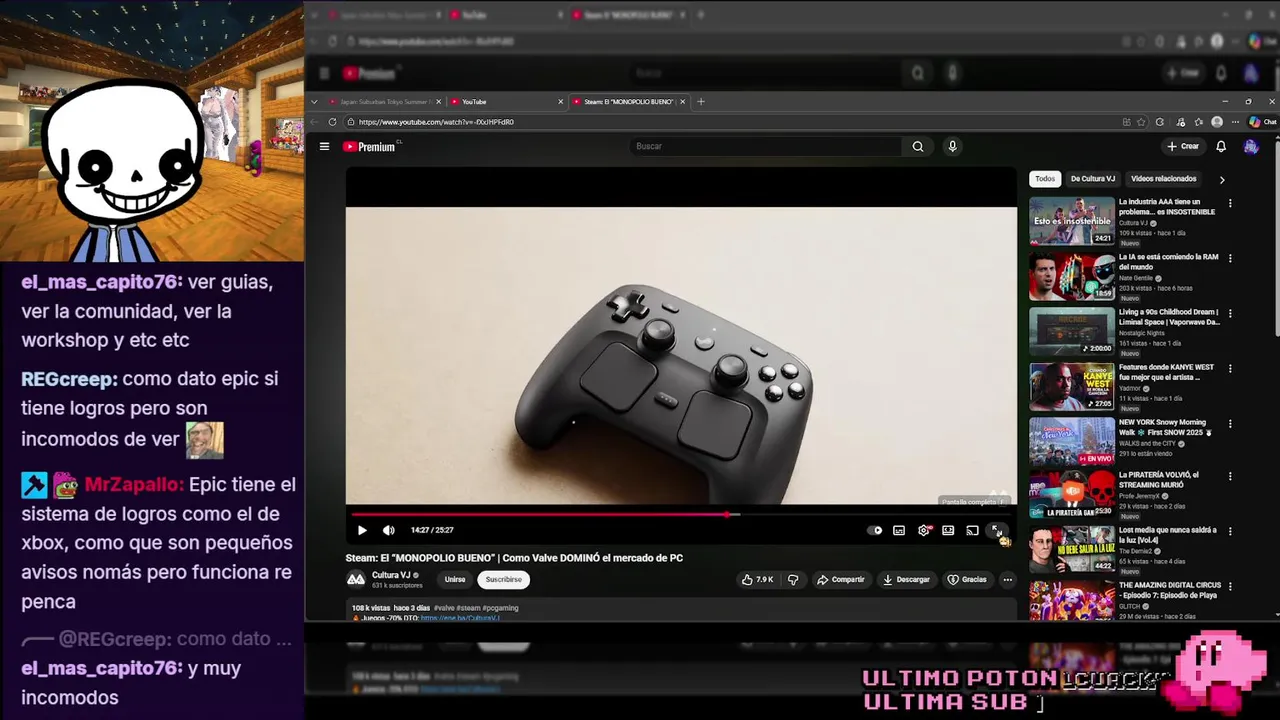Image resolution: width=1280 pixels, height=720 pixels.
Task: Start voice search with microphone icon
Action: coord(952,146)
